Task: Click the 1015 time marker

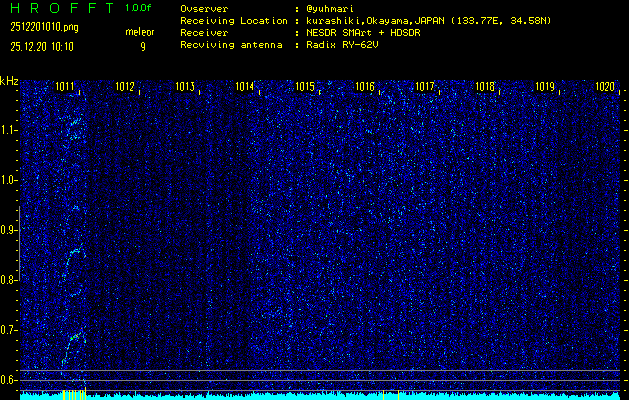Action: pos(305,86)
